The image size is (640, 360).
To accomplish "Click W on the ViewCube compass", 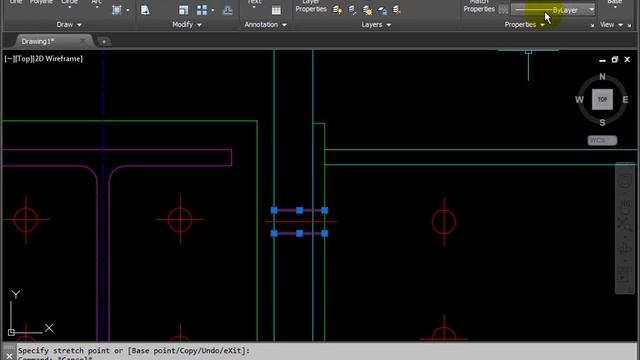I will coord(579,100).
